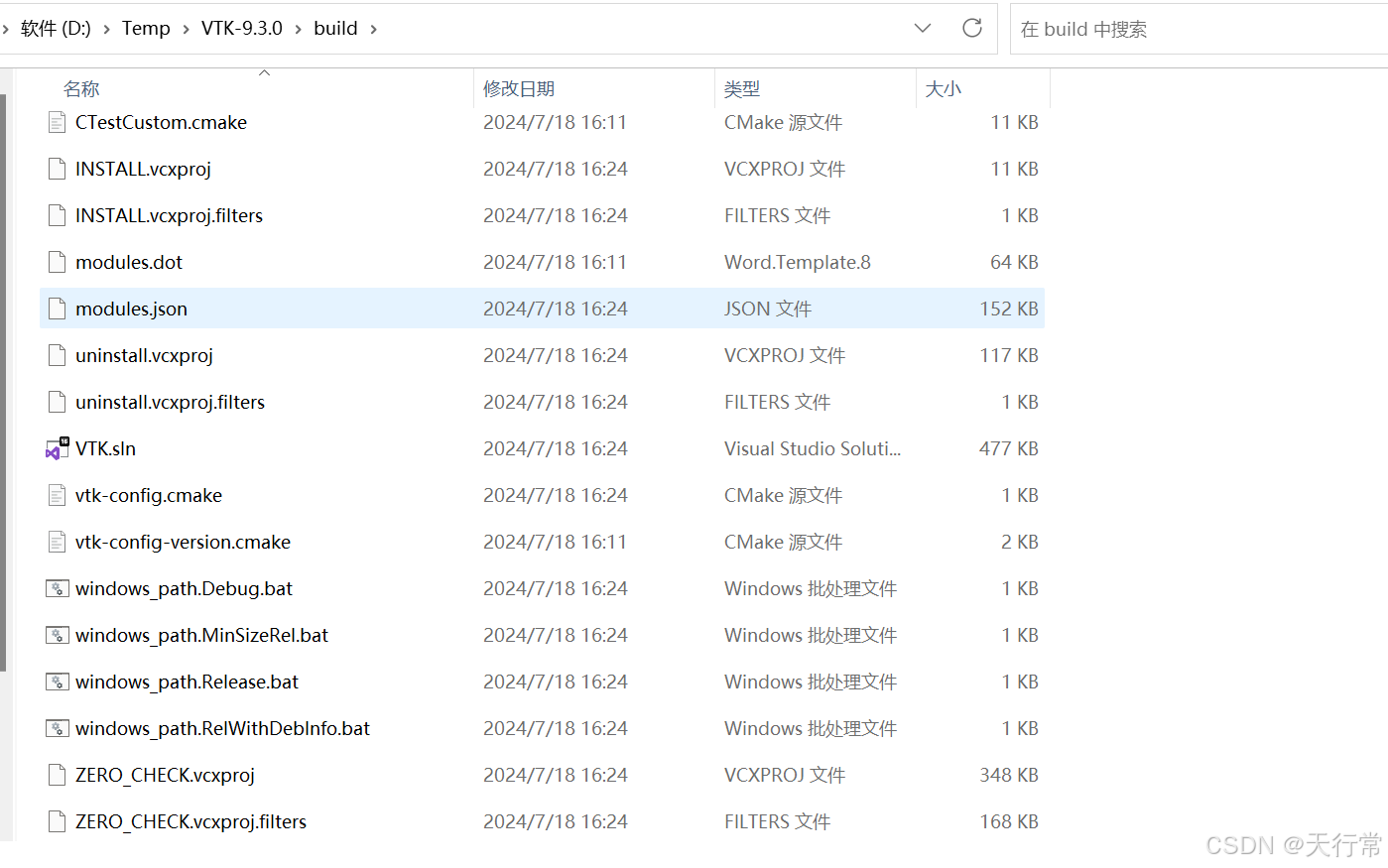Expand the chevron before 软件 (D:)
Screen dimensions: 1388x868
point(5,29)
